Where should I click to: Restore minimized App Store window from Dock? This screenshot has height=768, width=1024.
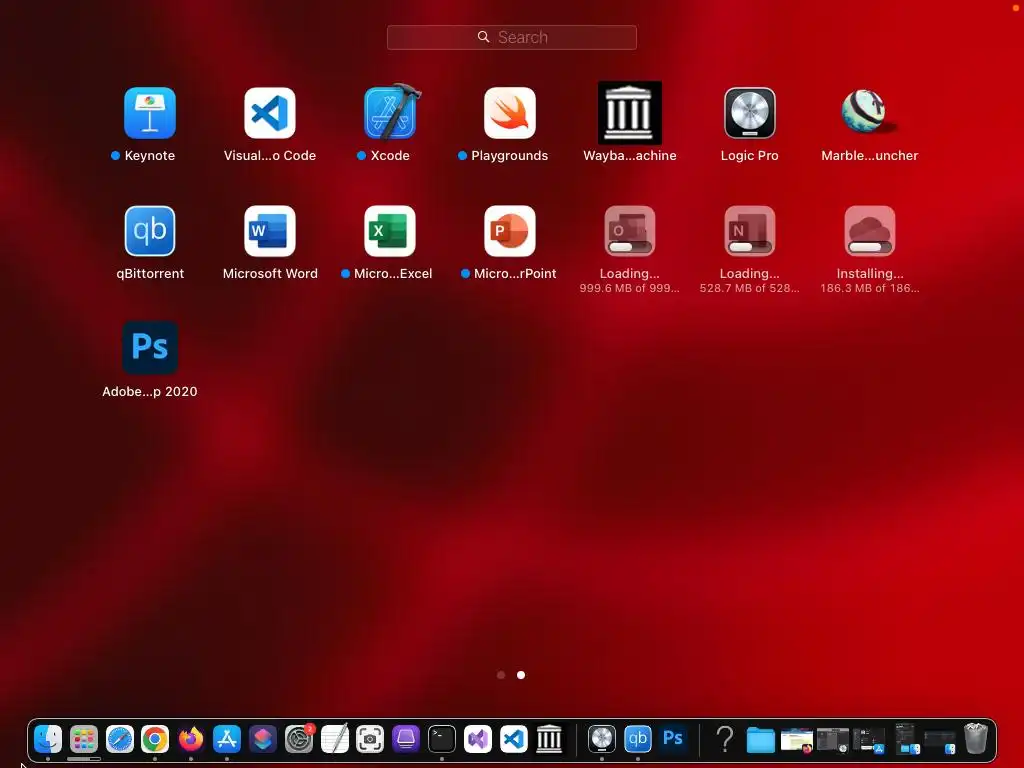click(869, 740)
